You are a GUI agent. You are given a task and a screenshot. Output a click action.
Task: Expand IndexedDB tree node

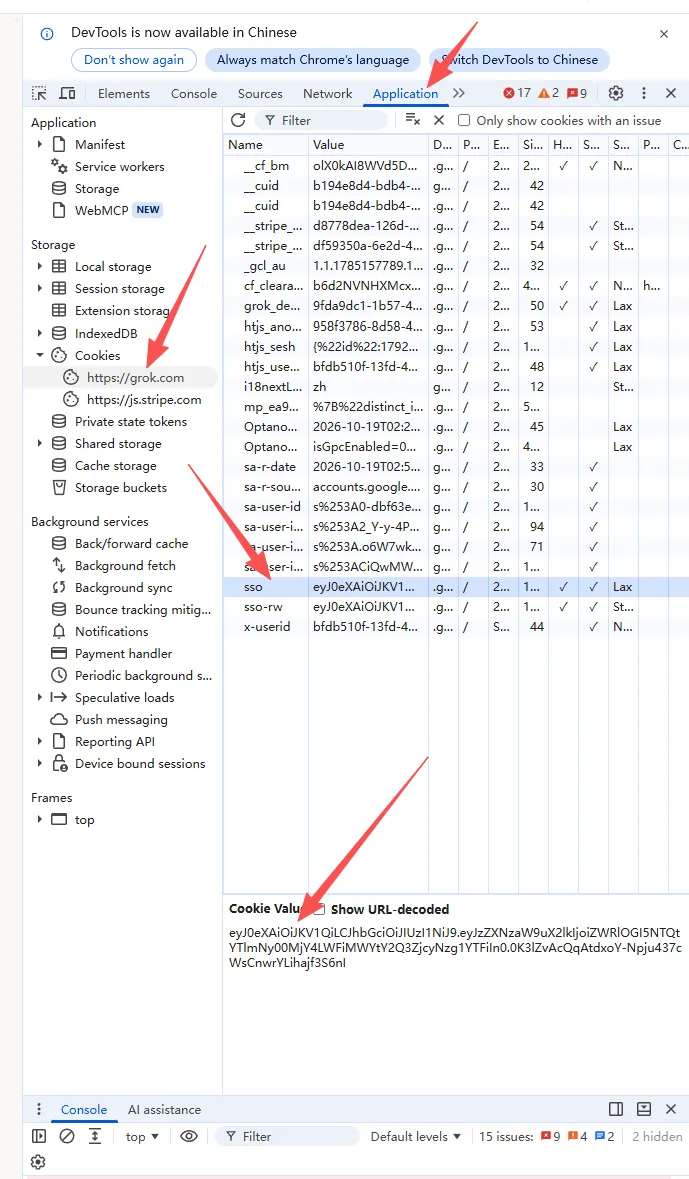point(40,333)
